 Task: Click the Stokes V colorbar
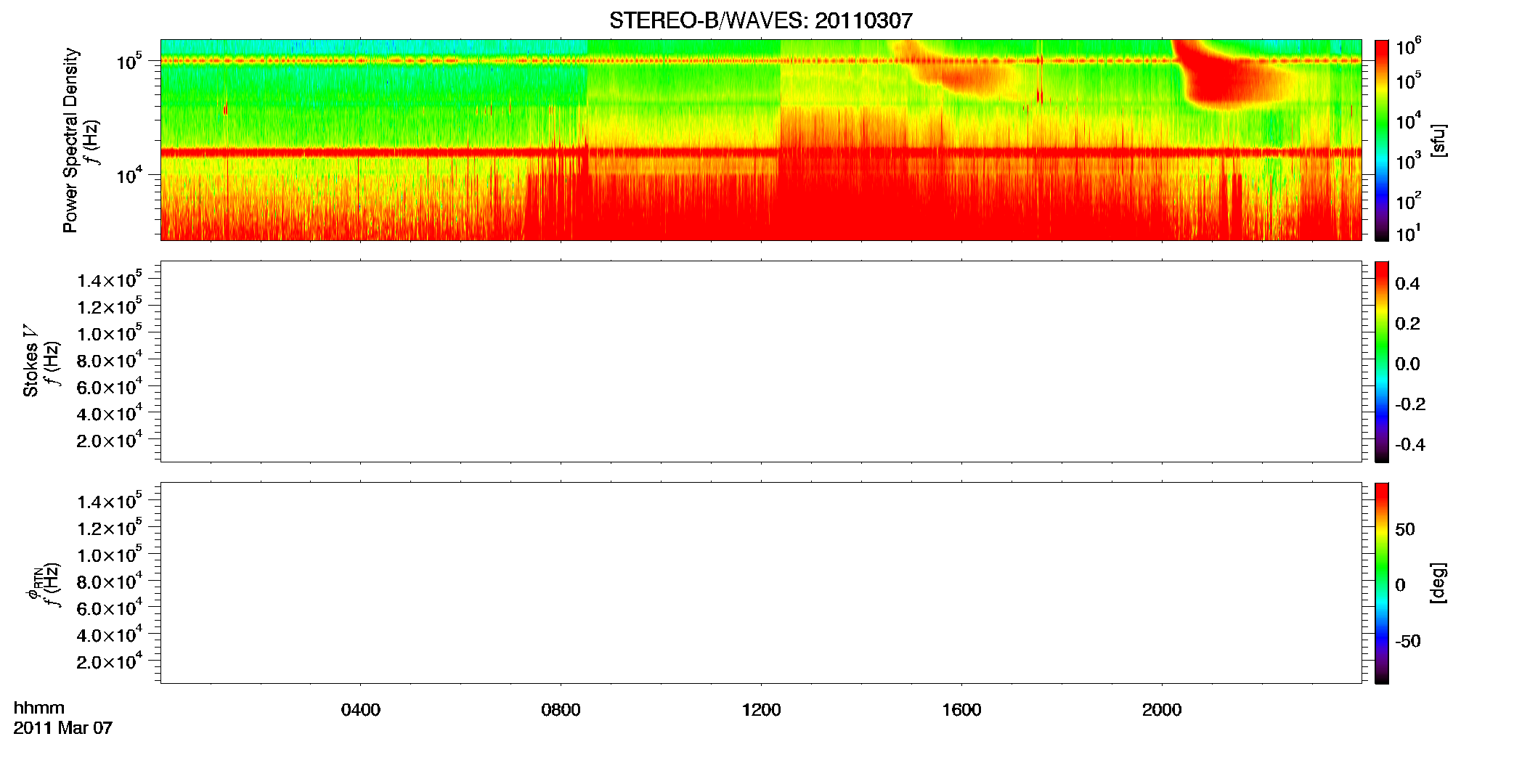click(1382, 362)
